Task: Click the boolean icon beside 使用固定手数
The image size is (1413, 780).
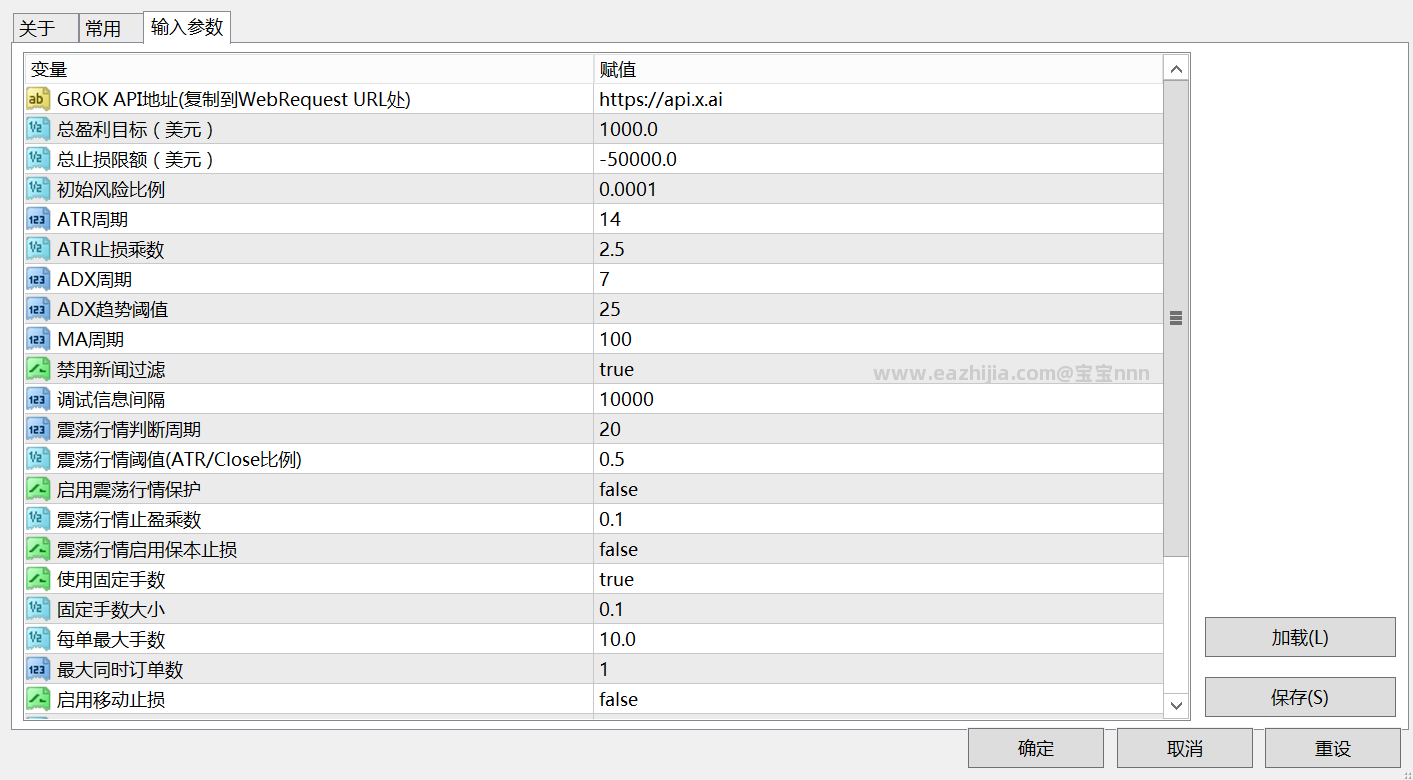Action: (x=38, y=579)
